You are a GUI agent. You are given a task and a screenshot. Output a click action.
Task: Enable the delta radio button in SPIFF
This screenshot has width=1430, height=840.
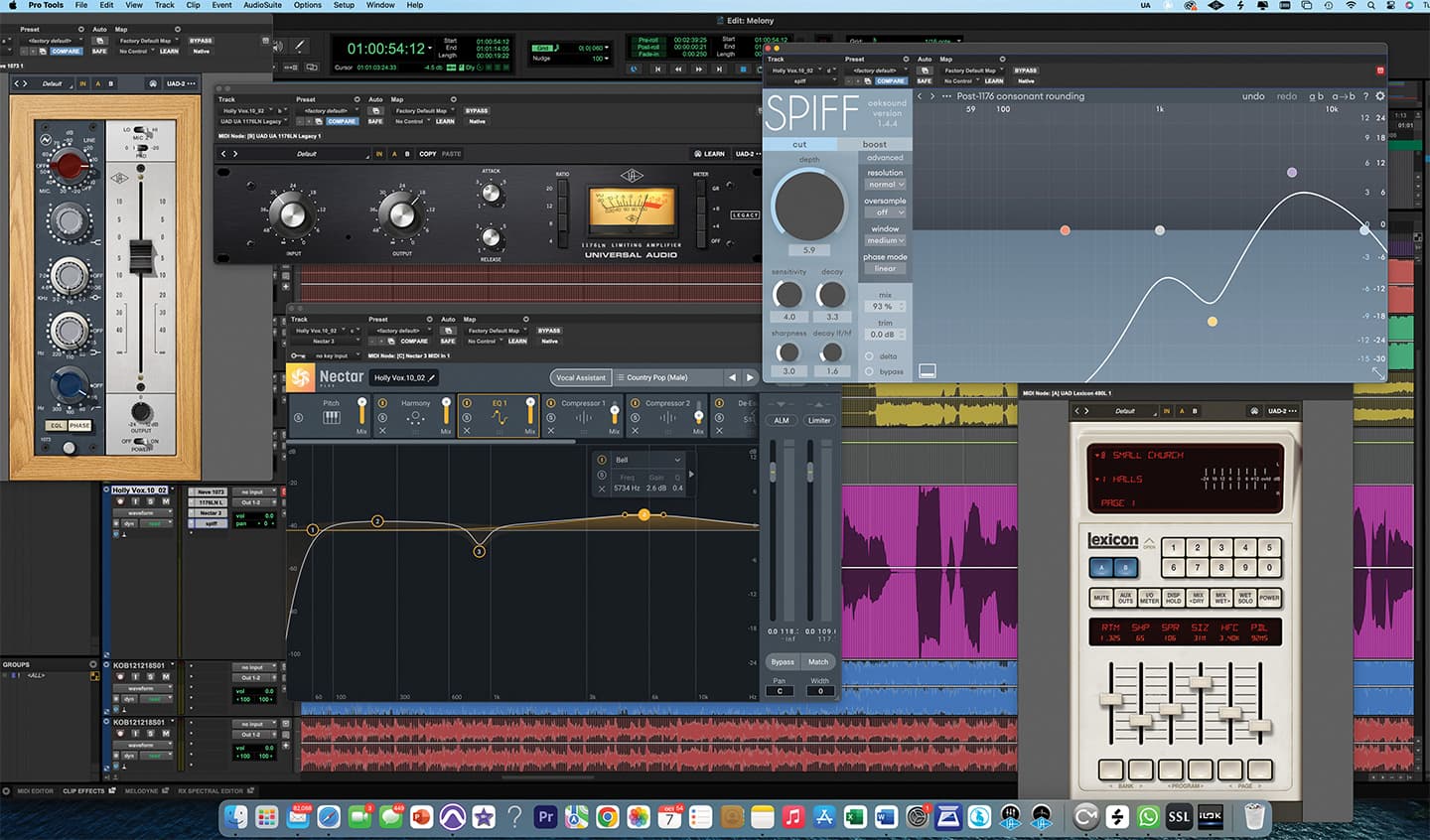[869, 356]
